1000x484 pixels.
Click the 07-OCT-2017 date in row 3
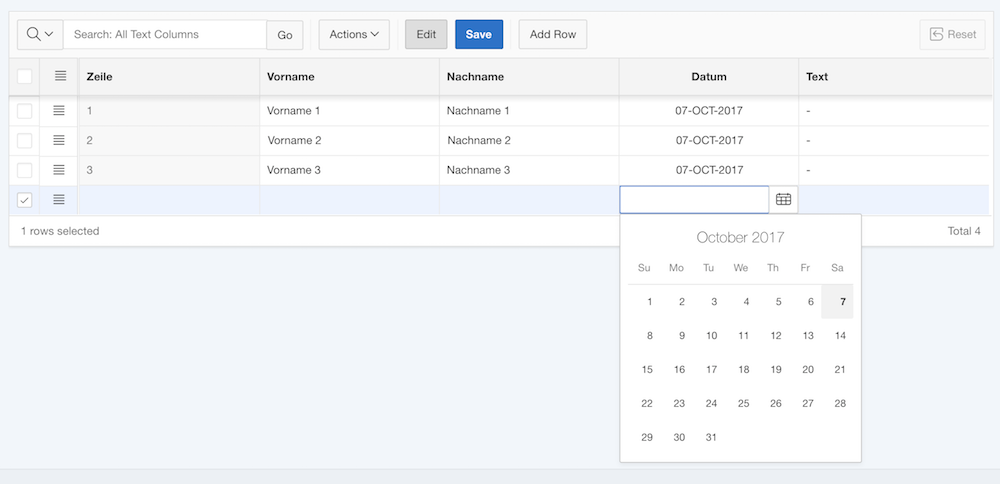coord(709,170)
